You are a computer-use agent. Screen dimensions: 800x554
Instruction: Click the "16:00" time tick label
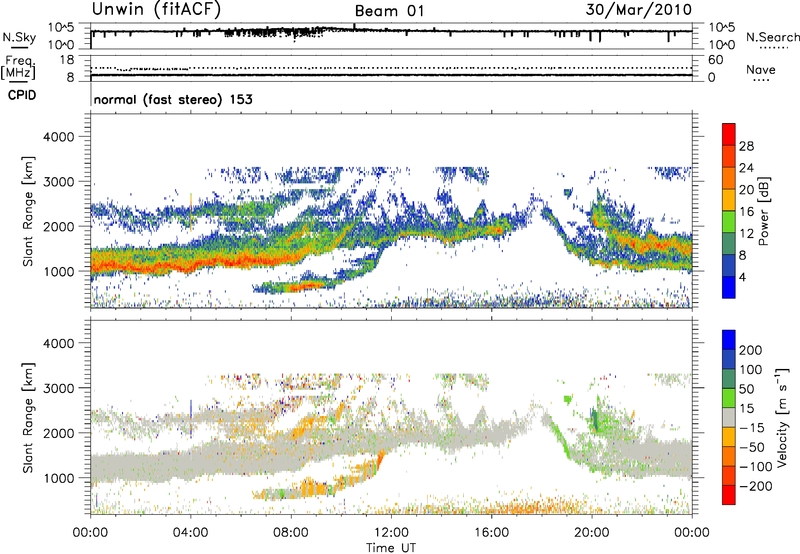point(491,533)
